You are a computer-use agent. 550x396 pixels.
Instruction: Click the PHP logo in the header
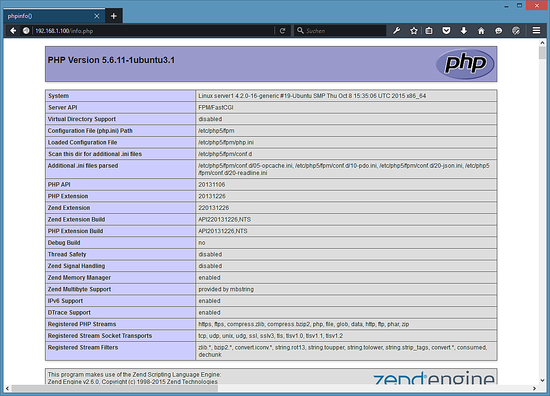pyautogui.click(x=465, y=64)
